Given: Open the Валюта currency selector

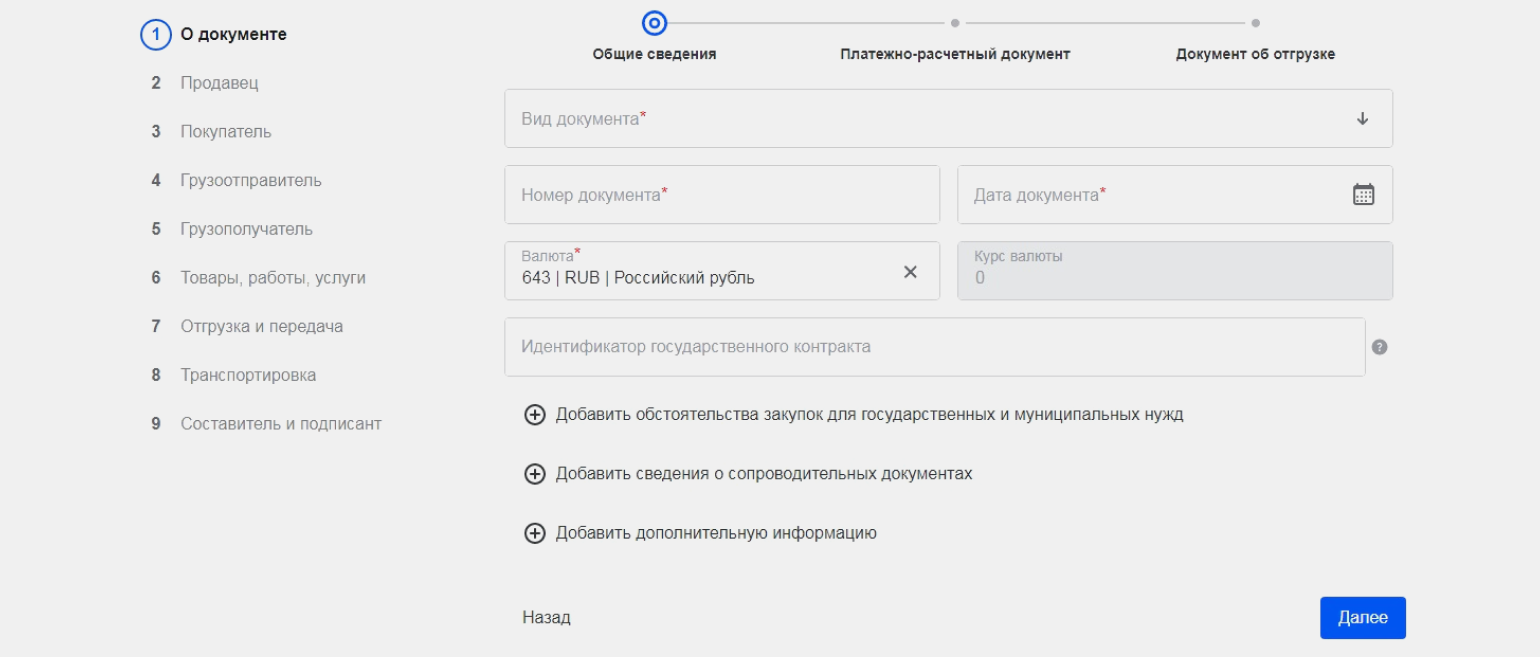Looking at the screenshot, I should [x=700, y=272].
